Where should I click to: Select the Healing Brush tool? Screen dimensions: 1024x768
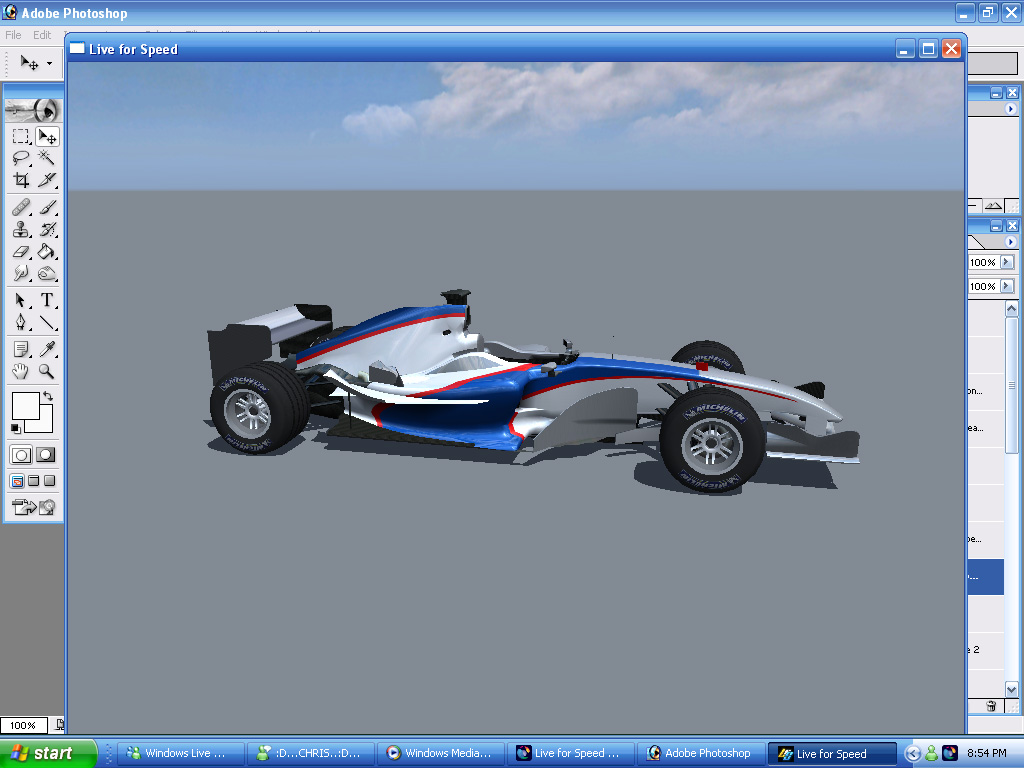coord(21,208)
